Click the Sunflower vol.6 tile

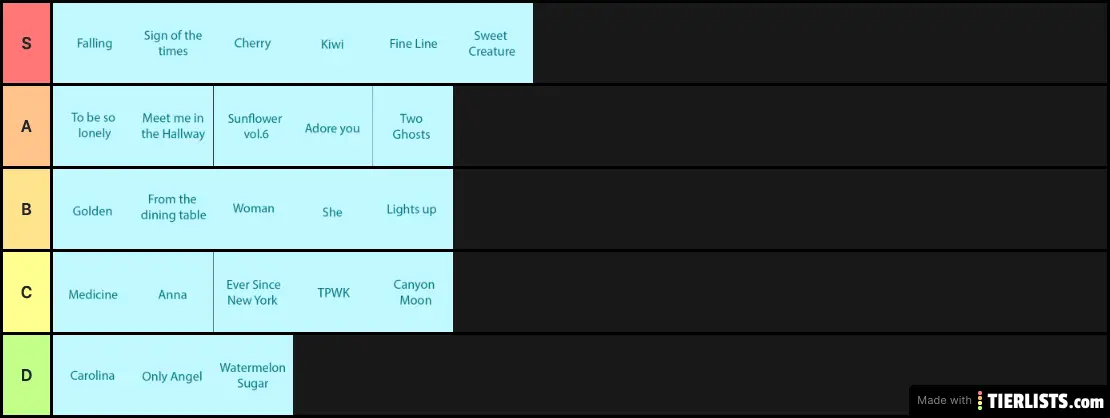pos(254,126)
